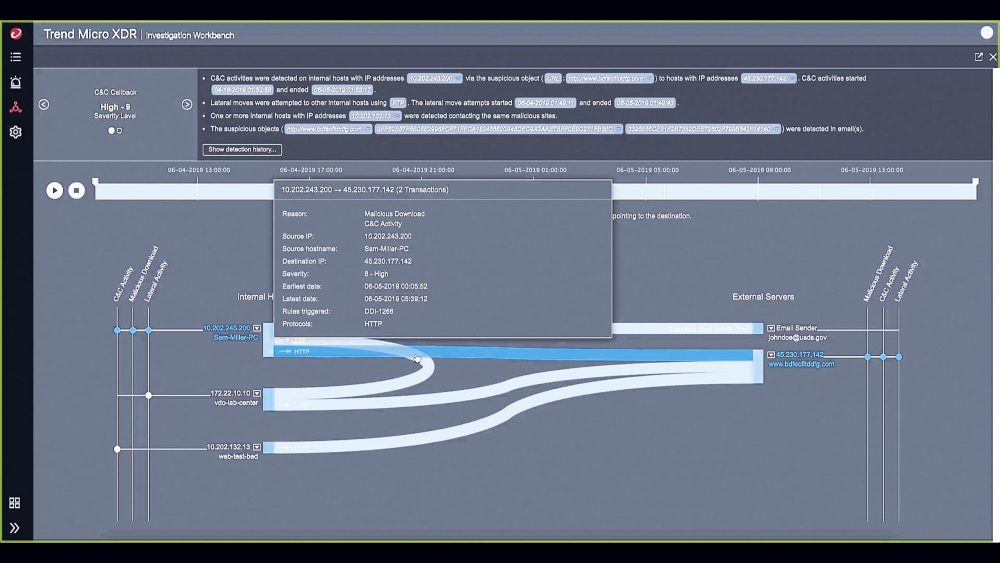Click External Servers column heading

763,297
